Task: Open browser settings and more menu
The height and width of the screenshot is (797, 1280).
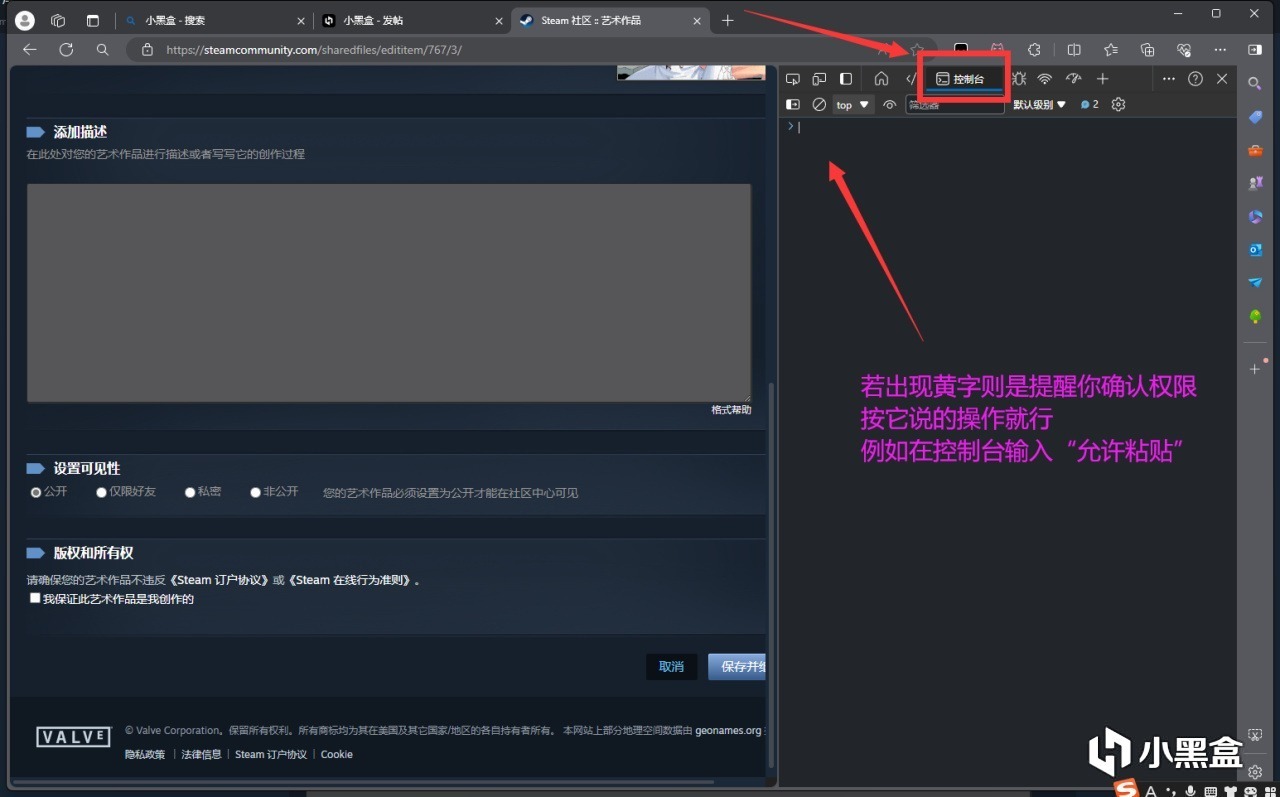Action: tap(1220, 49)
